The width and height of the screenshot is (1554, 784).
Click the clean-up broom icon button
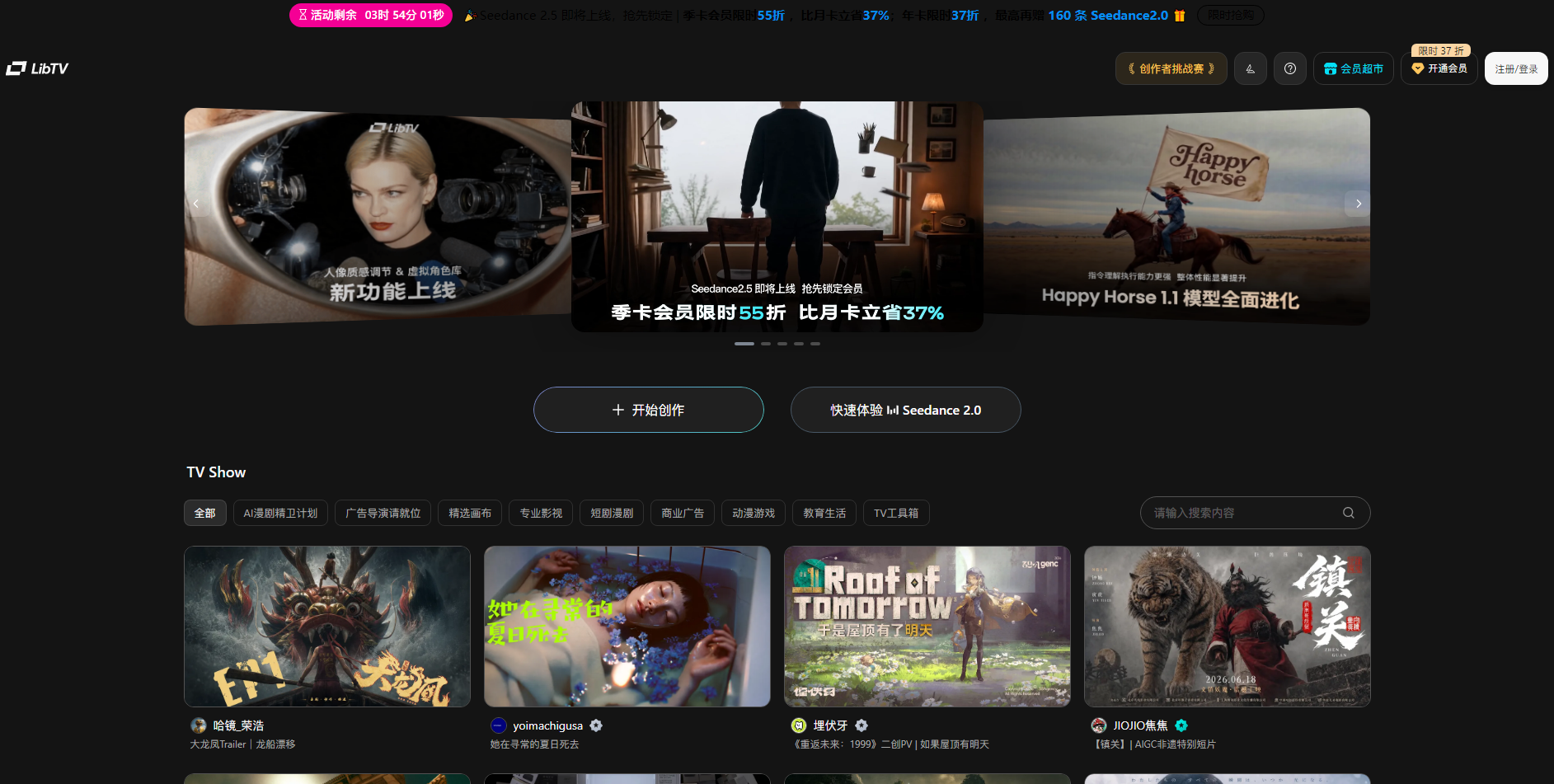(1250, 68)
